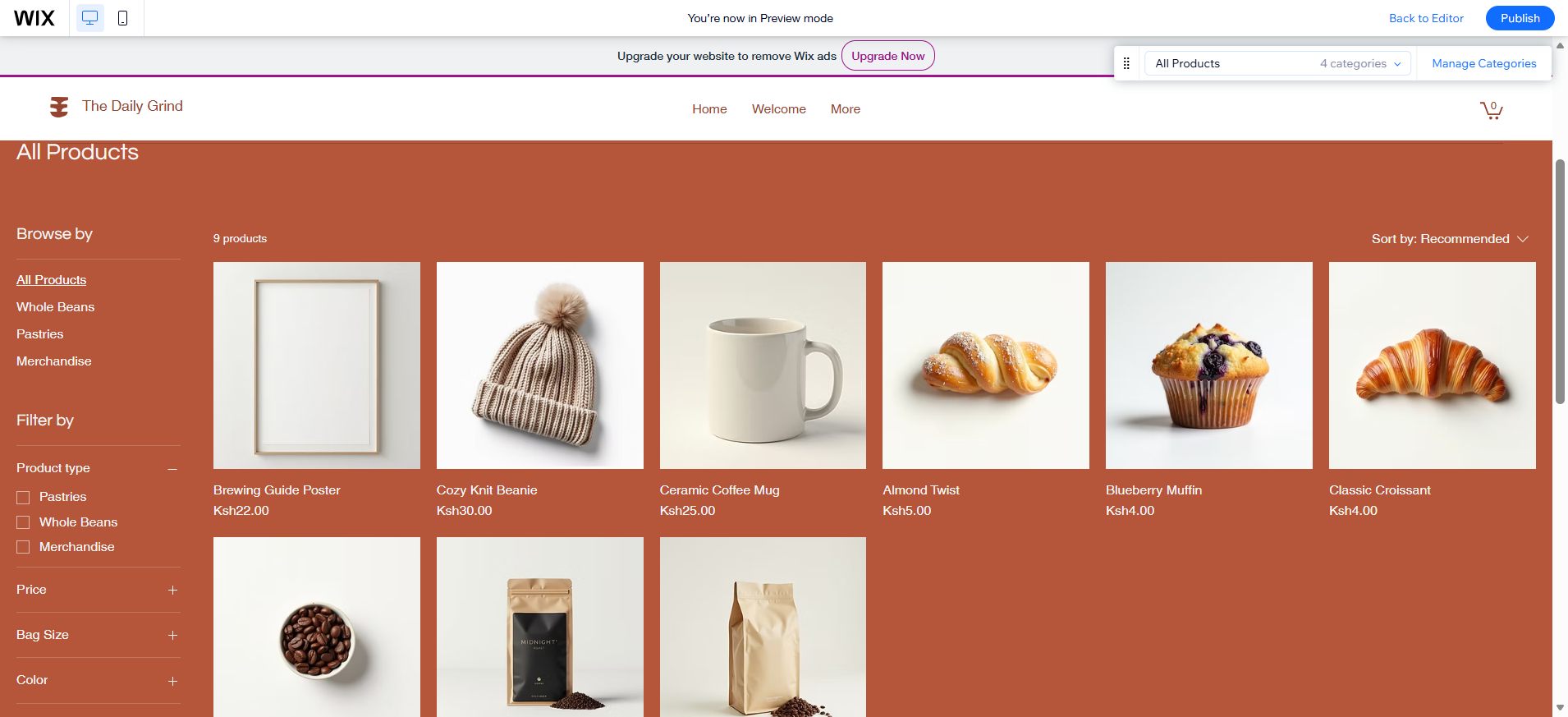Browse the All Products category
The width and height of the screenshot is (1568, 717).
point(51,280)
